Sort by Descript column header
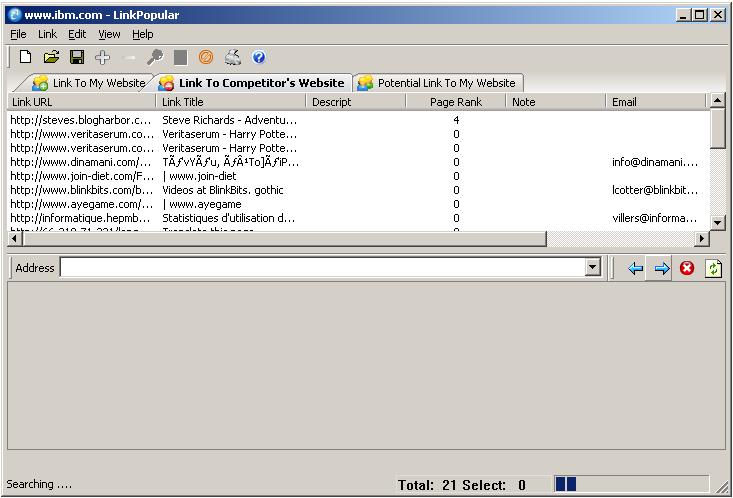733x498 pixels. pyautogui.click(x=356, y=102)
